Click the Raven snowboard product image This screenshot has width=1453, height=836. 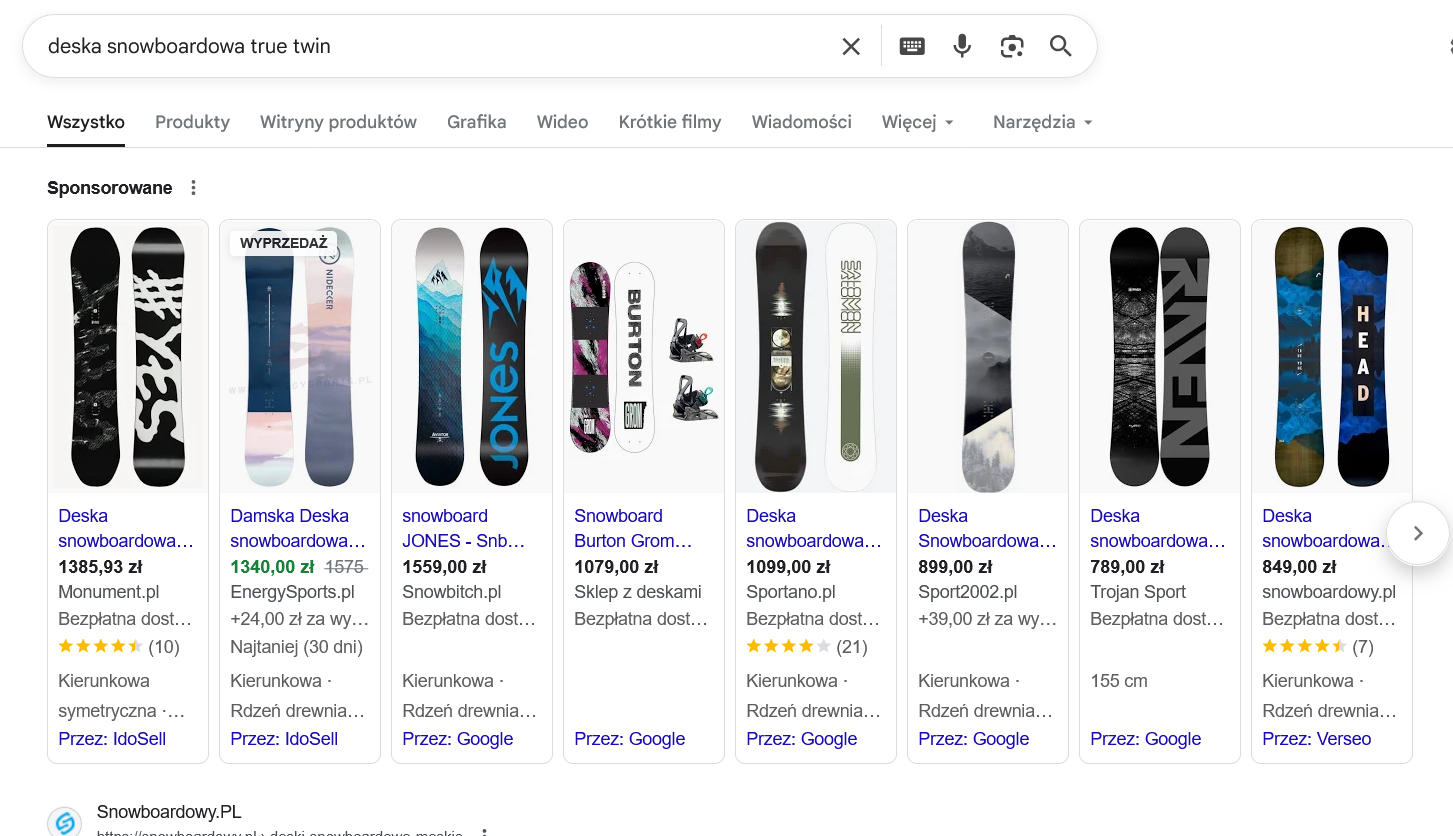(x=1160, y=357)
